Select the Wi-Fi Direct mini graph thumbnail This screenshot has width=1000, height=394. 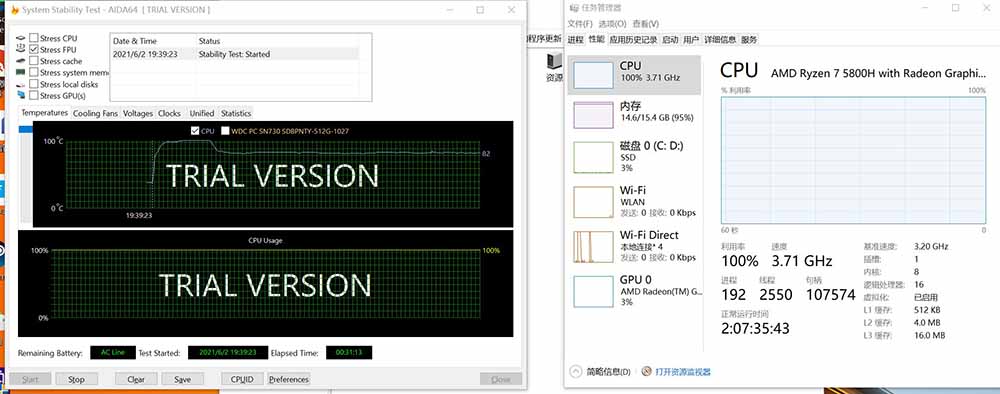coord(593,247)
